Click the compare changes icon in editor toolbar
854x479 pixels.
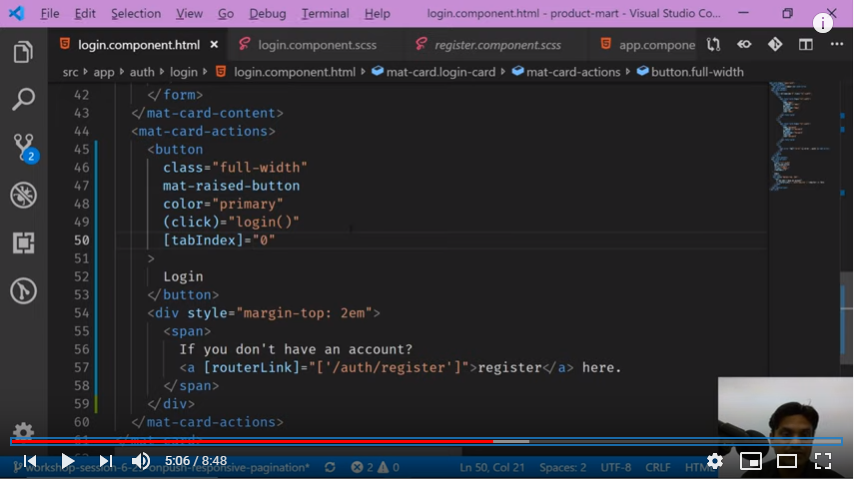coord(713,45)
